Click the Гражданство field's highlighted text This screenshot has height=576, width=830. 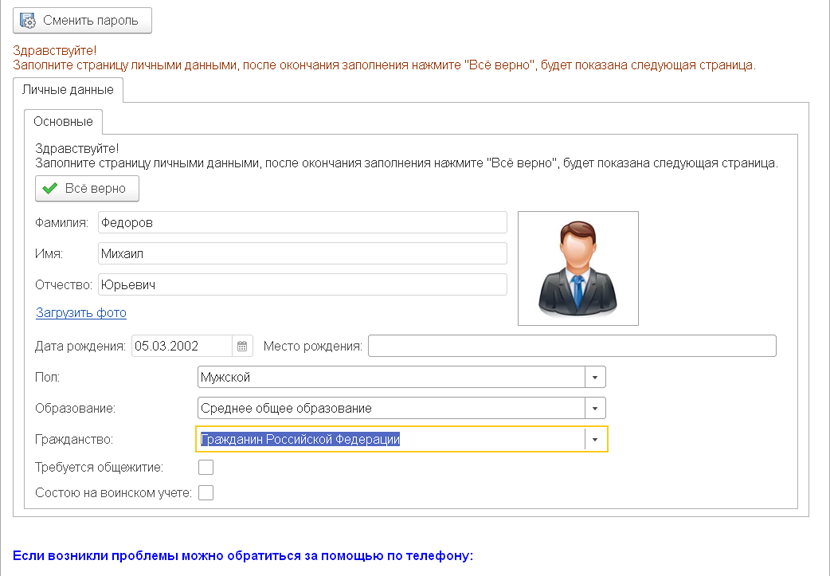[x=300, y=439]
